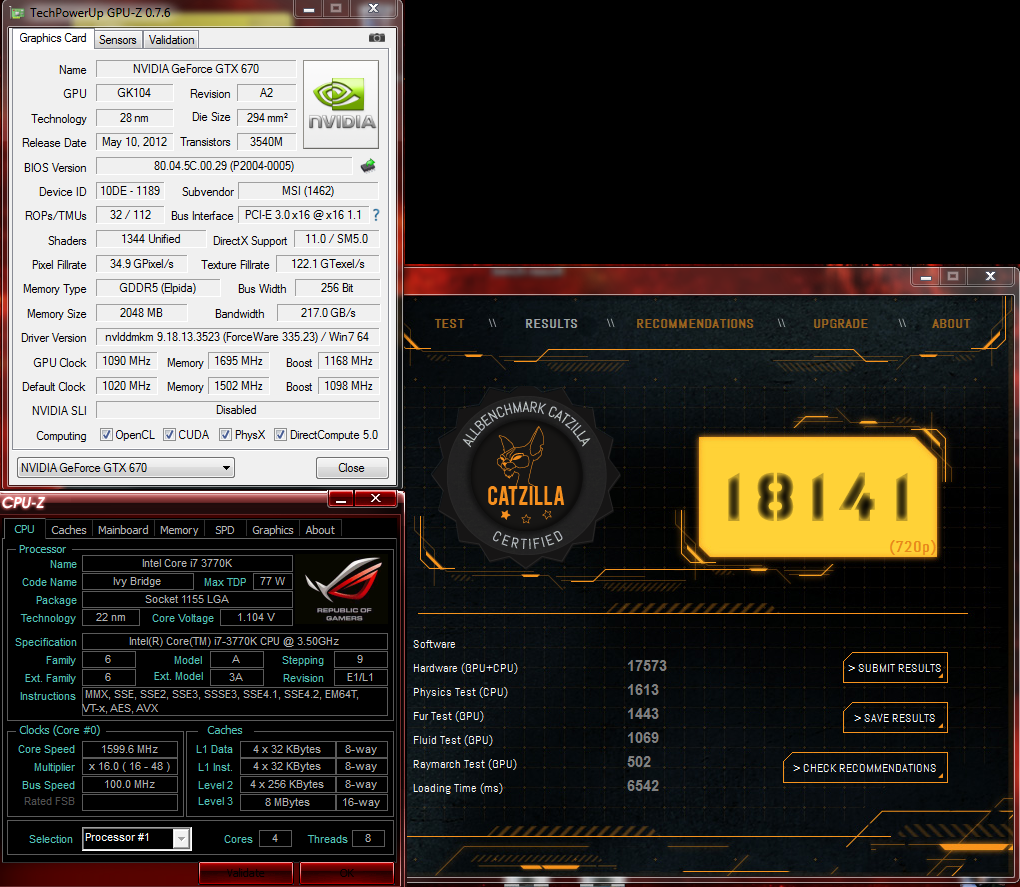Click the ROG Republic of Gamers logo
Screen dimensions: 1020x887
click(x=343, y=589)
